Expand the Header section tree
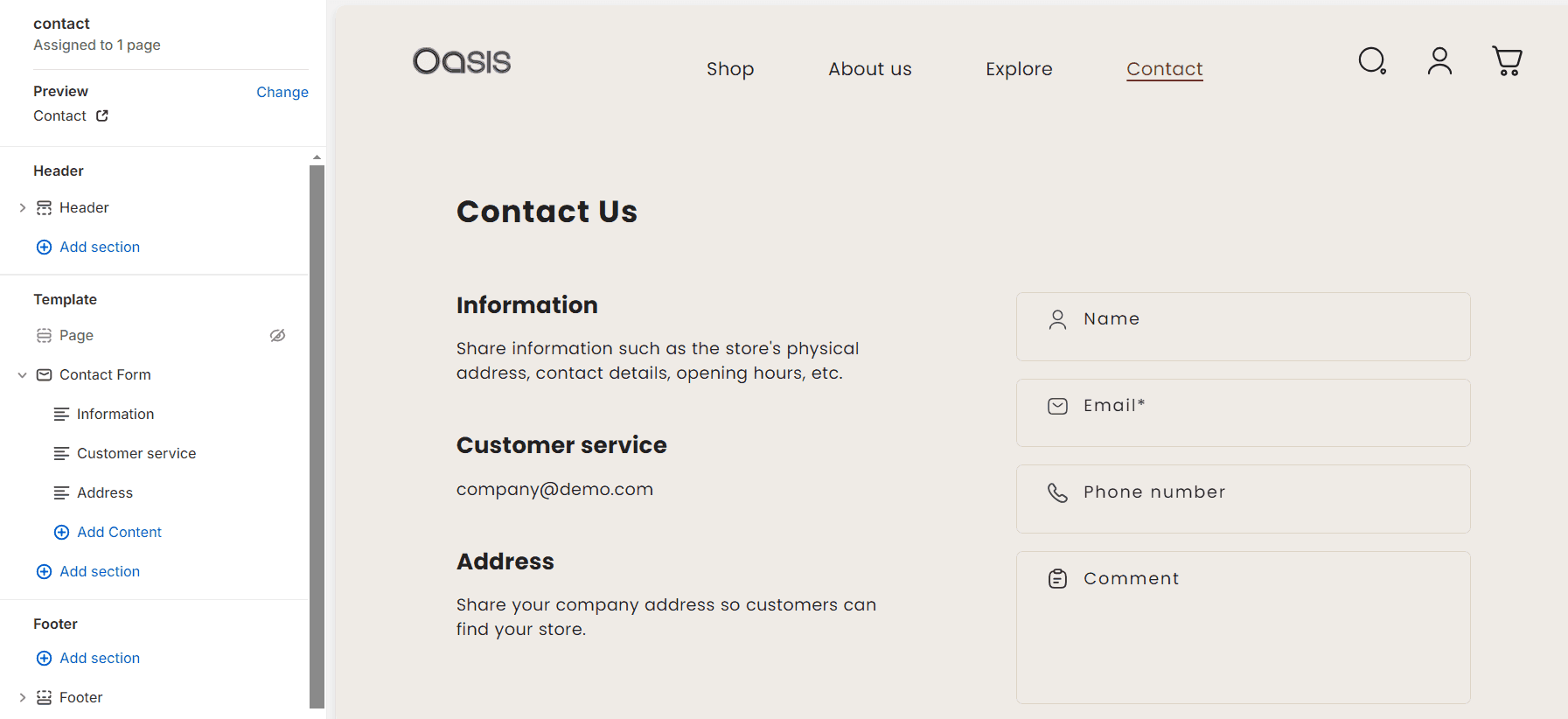The height and width of the screenshot is (719, 1568). pos(23,208)
